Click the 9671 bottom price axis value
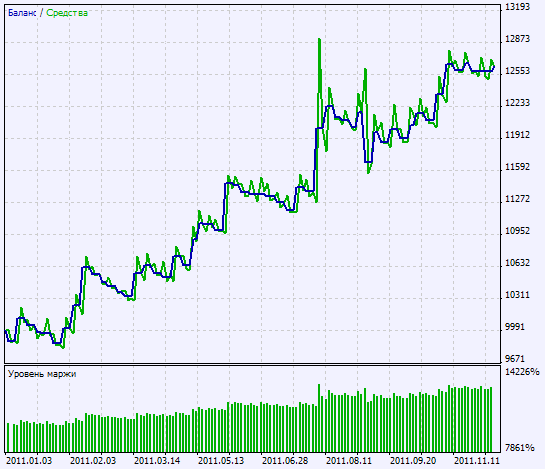 click(x=515, y=358)
